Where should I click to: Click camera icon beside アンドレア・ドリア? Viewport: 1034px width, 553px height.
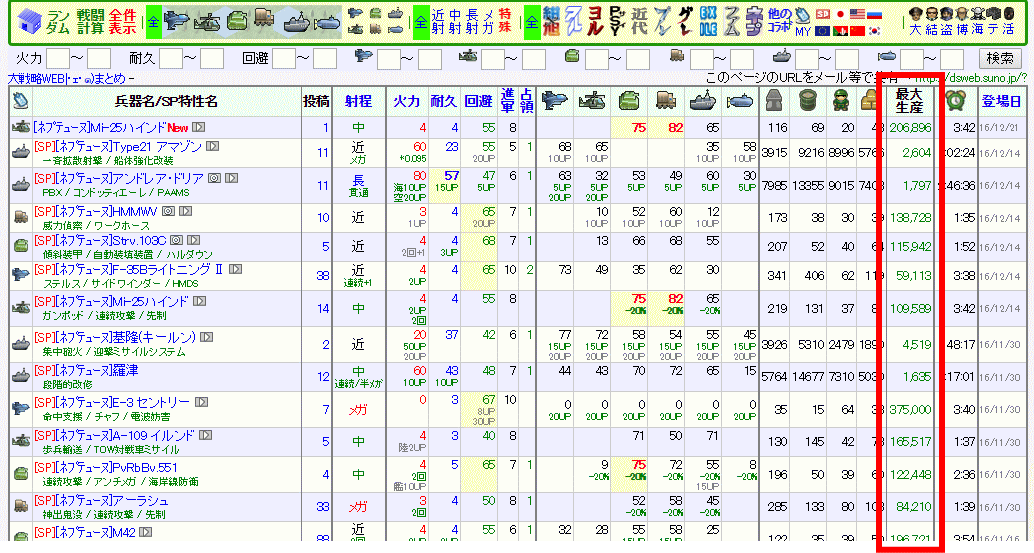(214, 178)
